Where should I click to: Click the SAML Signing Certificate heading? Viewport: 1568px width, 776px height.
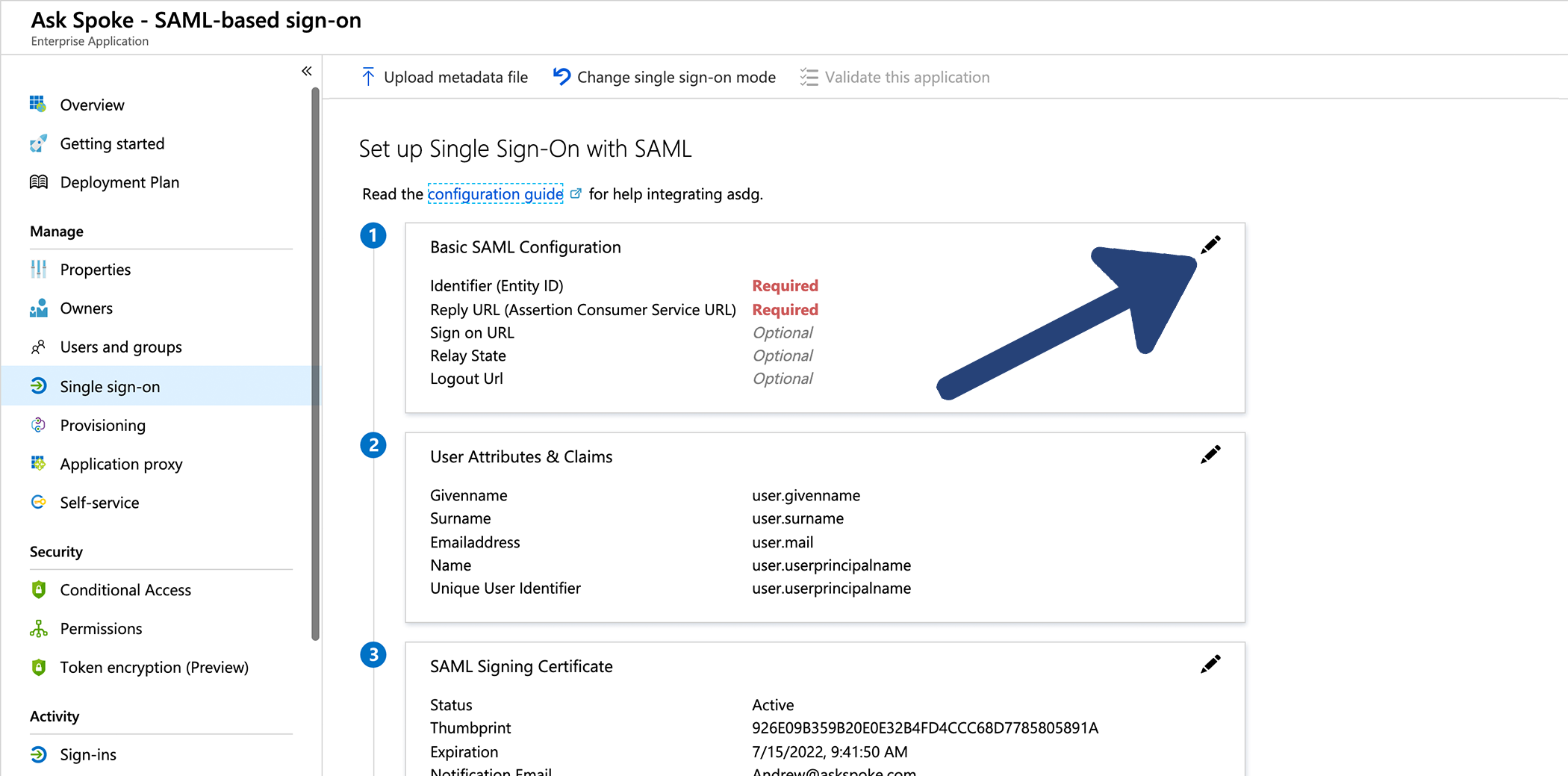(x=521, y=667)
